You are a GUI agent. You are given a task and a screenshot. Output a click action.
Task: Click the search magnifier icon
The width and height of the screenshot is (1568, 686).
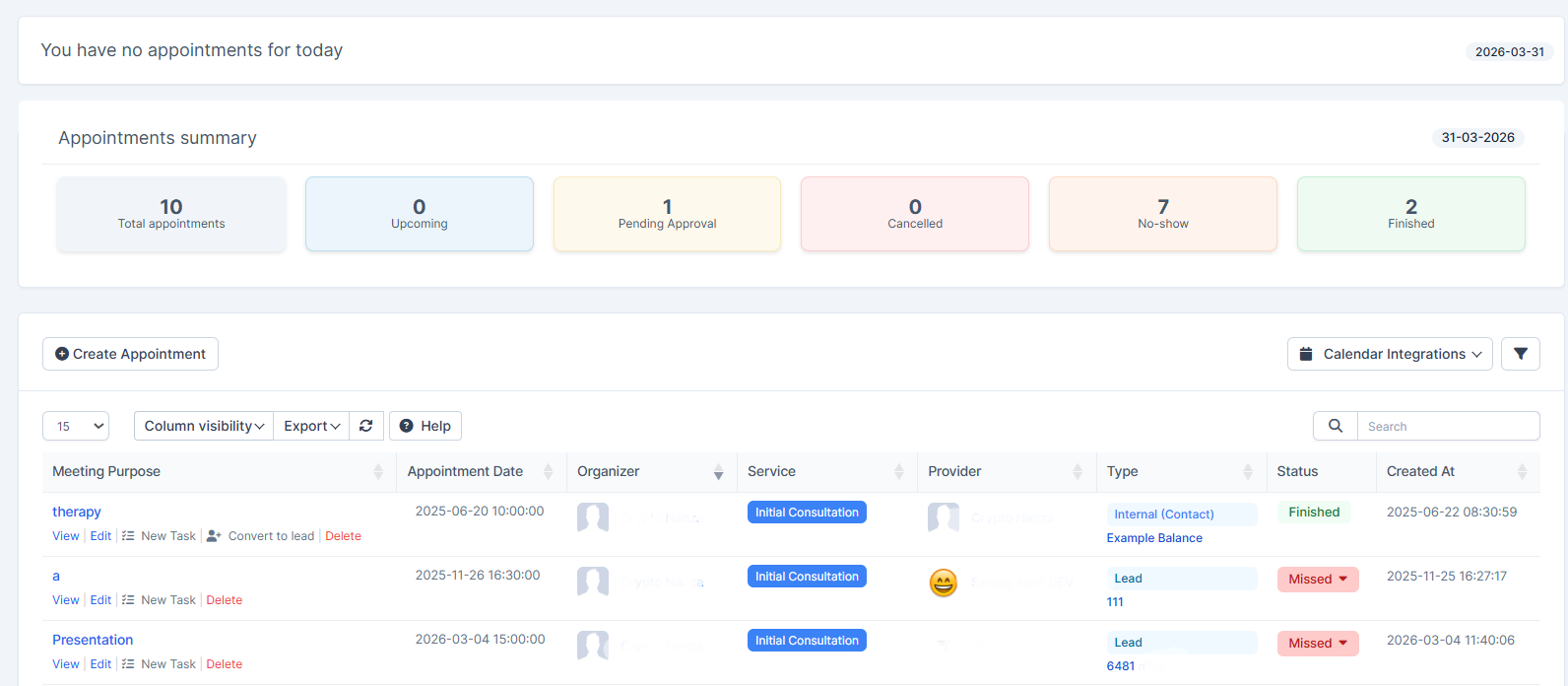pos(1335,426)
